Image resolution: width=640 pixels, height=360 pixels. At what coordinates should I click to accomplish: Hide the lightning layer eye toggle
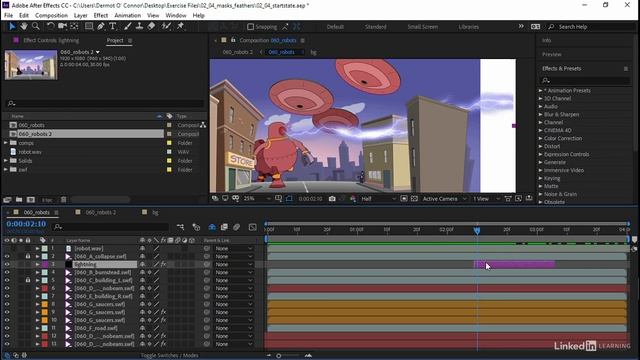pos(7,264)
